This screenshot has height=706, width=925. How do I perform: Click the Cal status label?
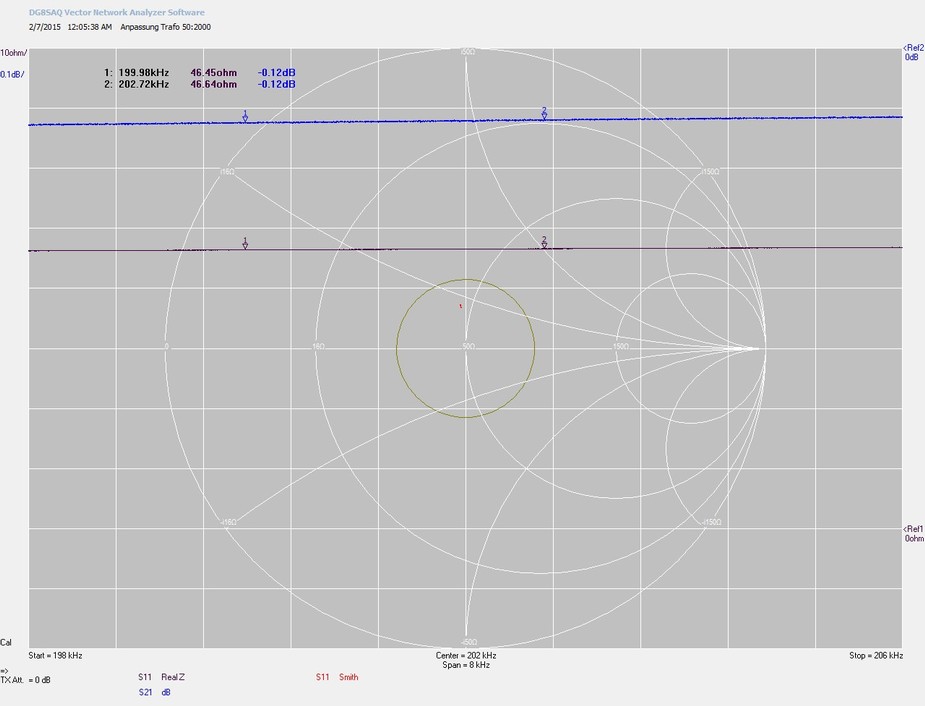(x=6, y=642)
